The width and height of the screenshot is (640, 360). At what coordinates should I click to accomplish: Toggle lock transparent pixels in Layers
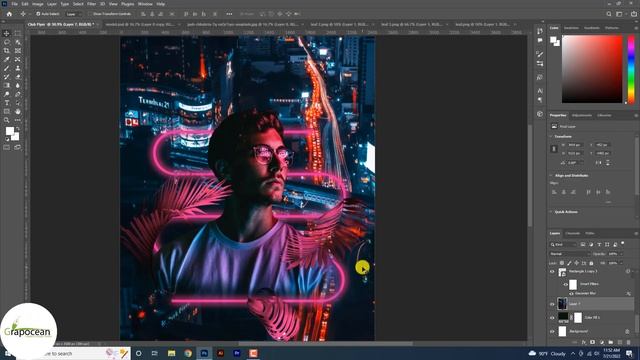point(562,263)
